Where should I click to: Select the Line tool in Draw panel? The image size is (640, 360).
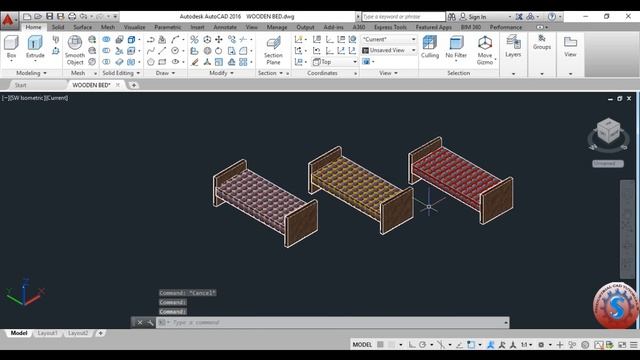pos(162,51)
